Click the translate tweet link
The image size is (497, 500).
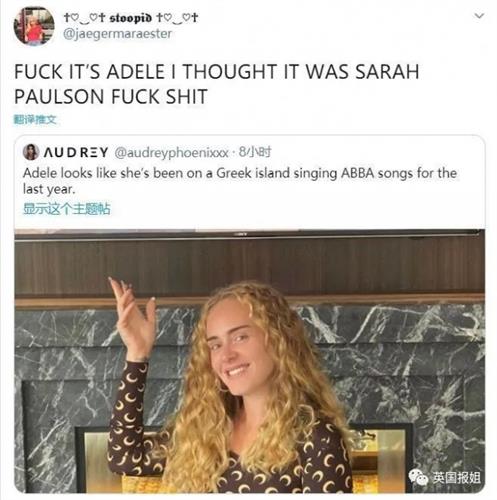(x=35, y=119)
